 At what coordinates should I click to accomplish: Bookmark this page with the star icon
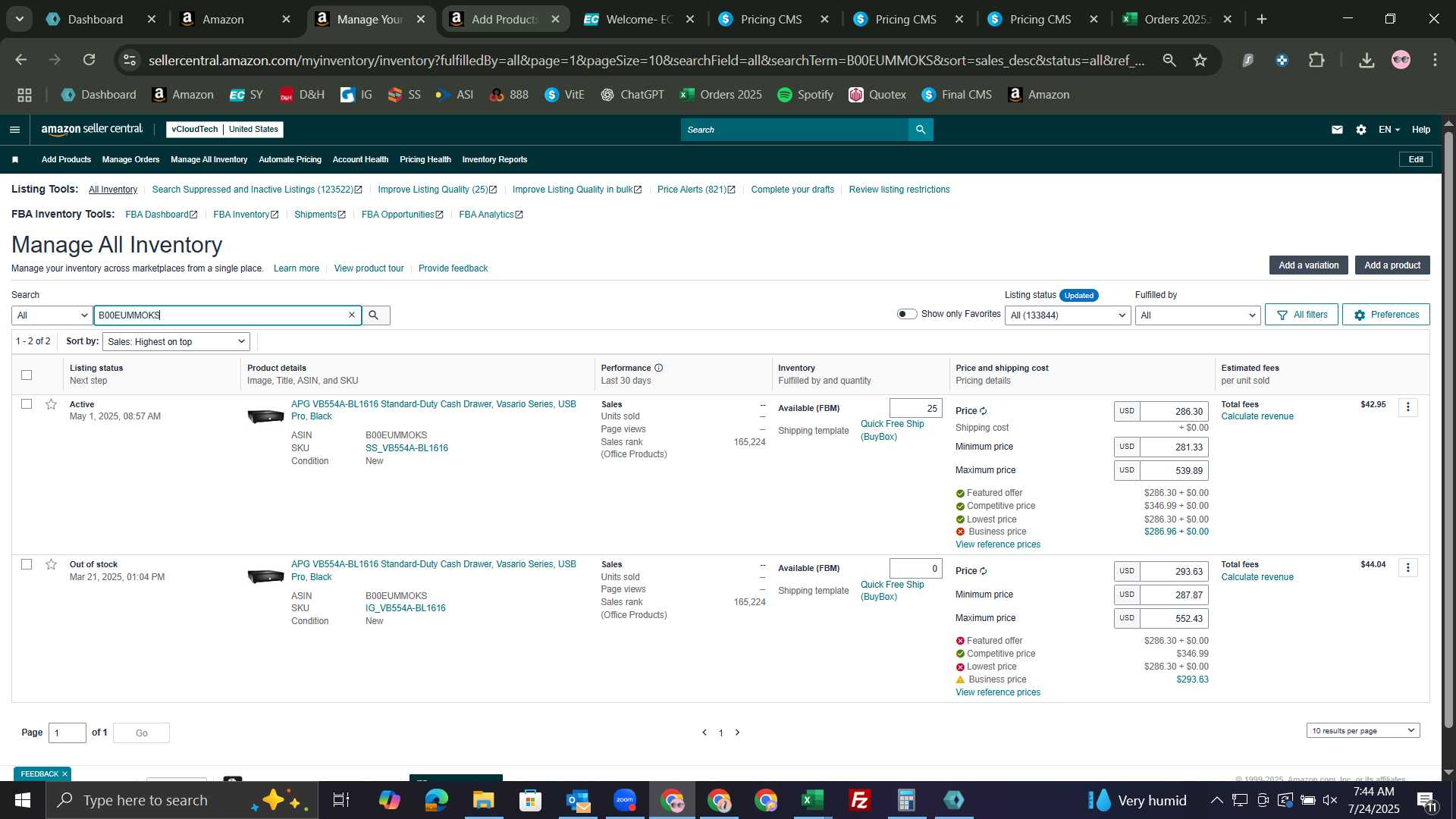coord(1200,60)
